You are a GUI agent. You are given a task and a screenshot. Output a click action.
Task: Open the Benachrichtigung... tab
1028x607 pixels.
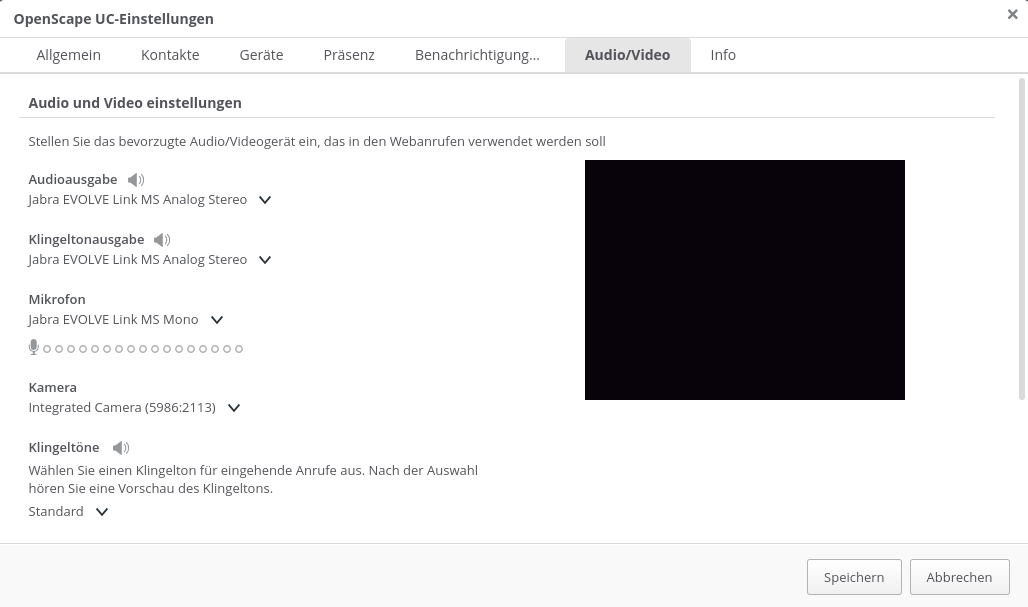(x=477, y=55)
